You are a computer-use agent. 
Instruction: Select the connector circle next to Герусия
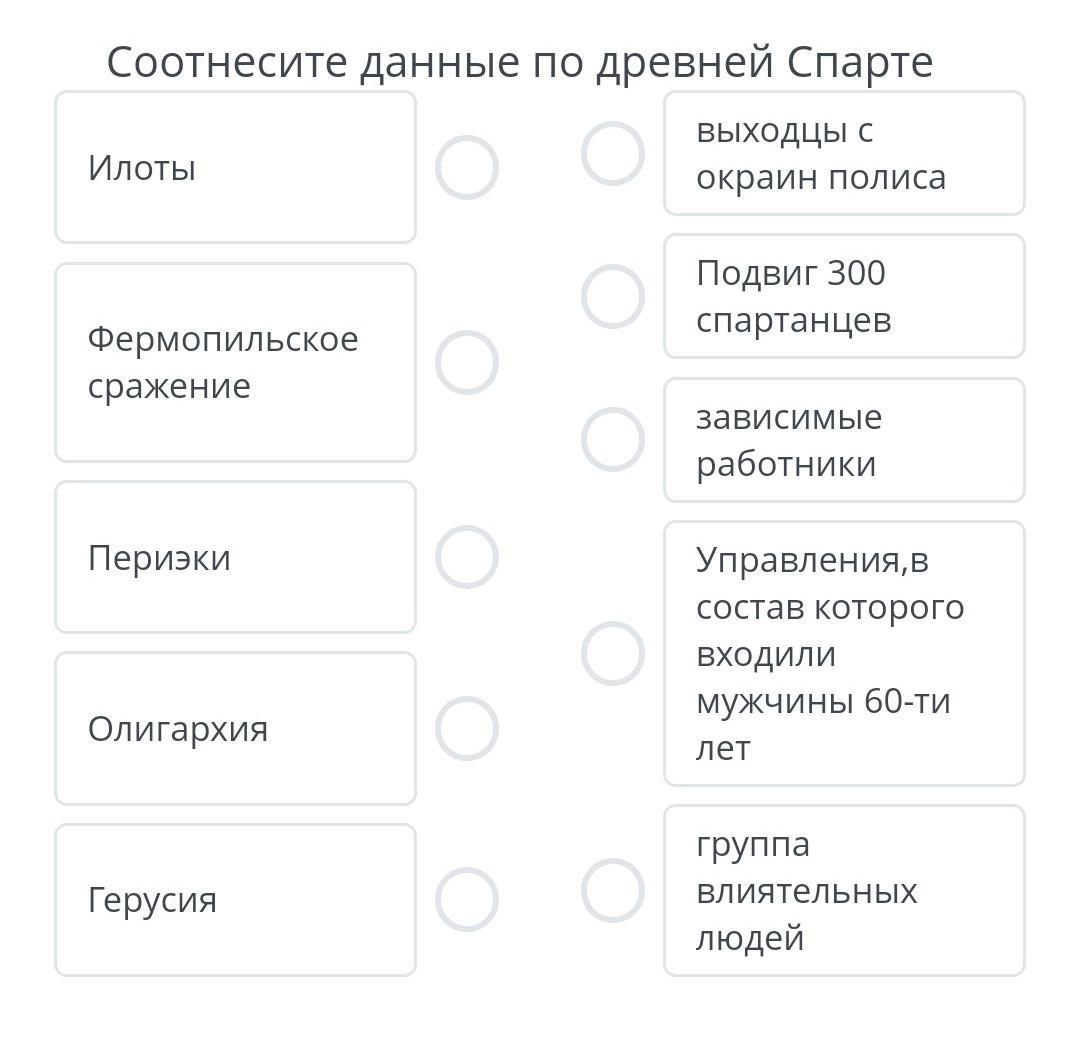pos(466,899)
